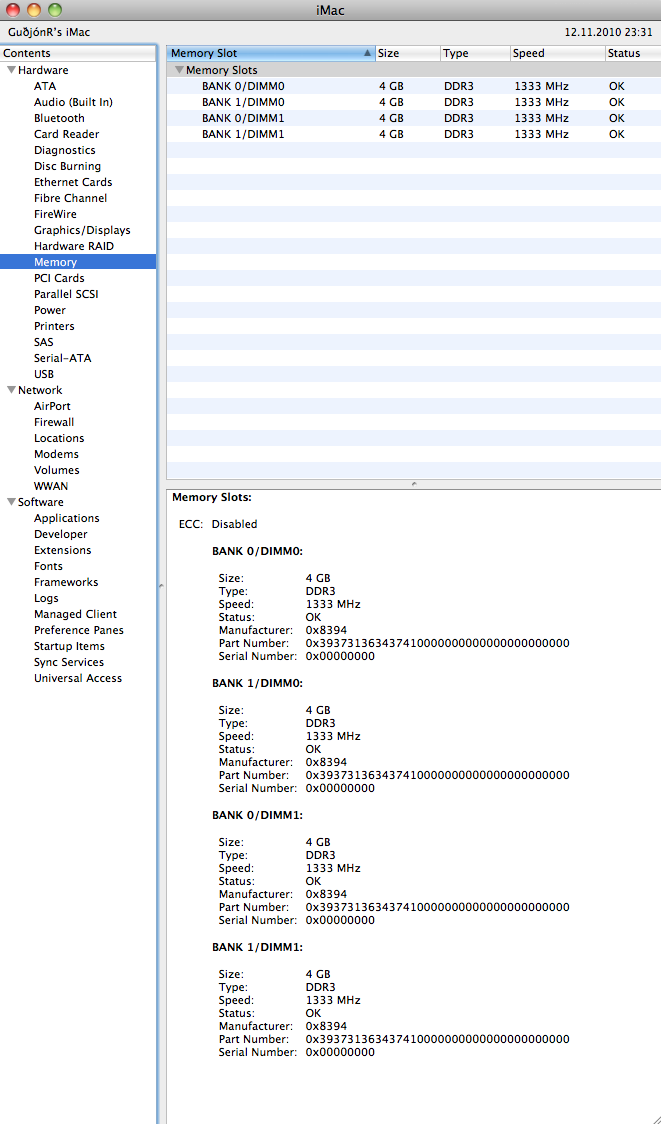Open Extensions list
This screenshot has width=661, height=1124.
[62, 550]
